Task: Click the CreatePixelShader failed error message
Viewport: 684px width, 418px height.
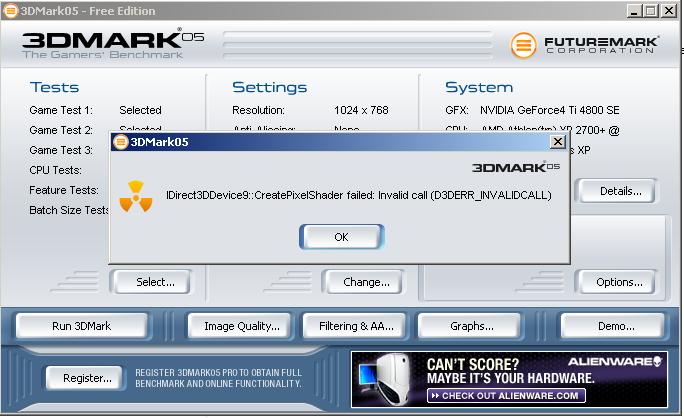Action: click(x=359, y=195)
